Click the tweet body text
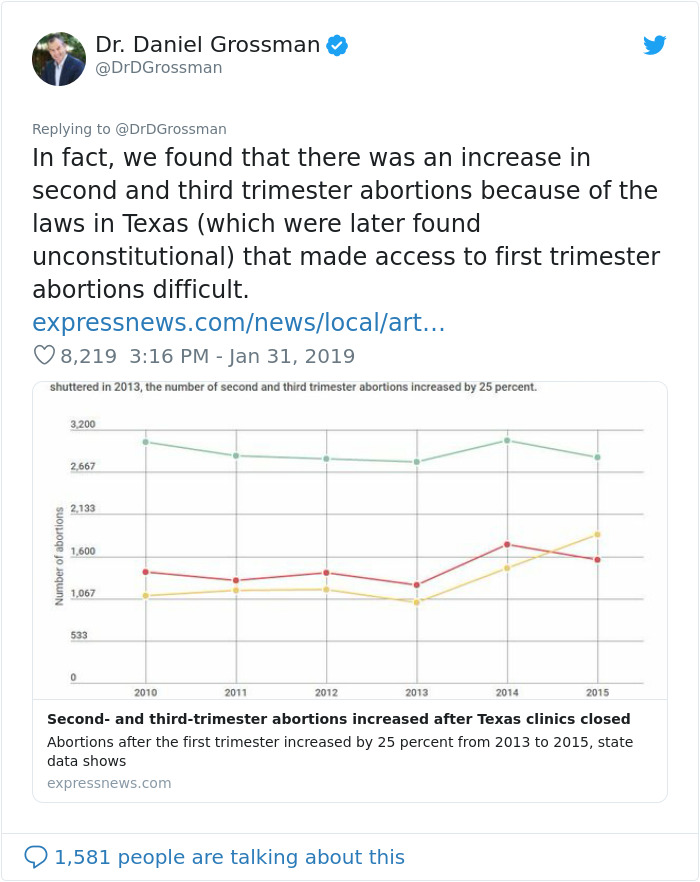This screenshot has height=882, width=700. click(x=345, y=223)
